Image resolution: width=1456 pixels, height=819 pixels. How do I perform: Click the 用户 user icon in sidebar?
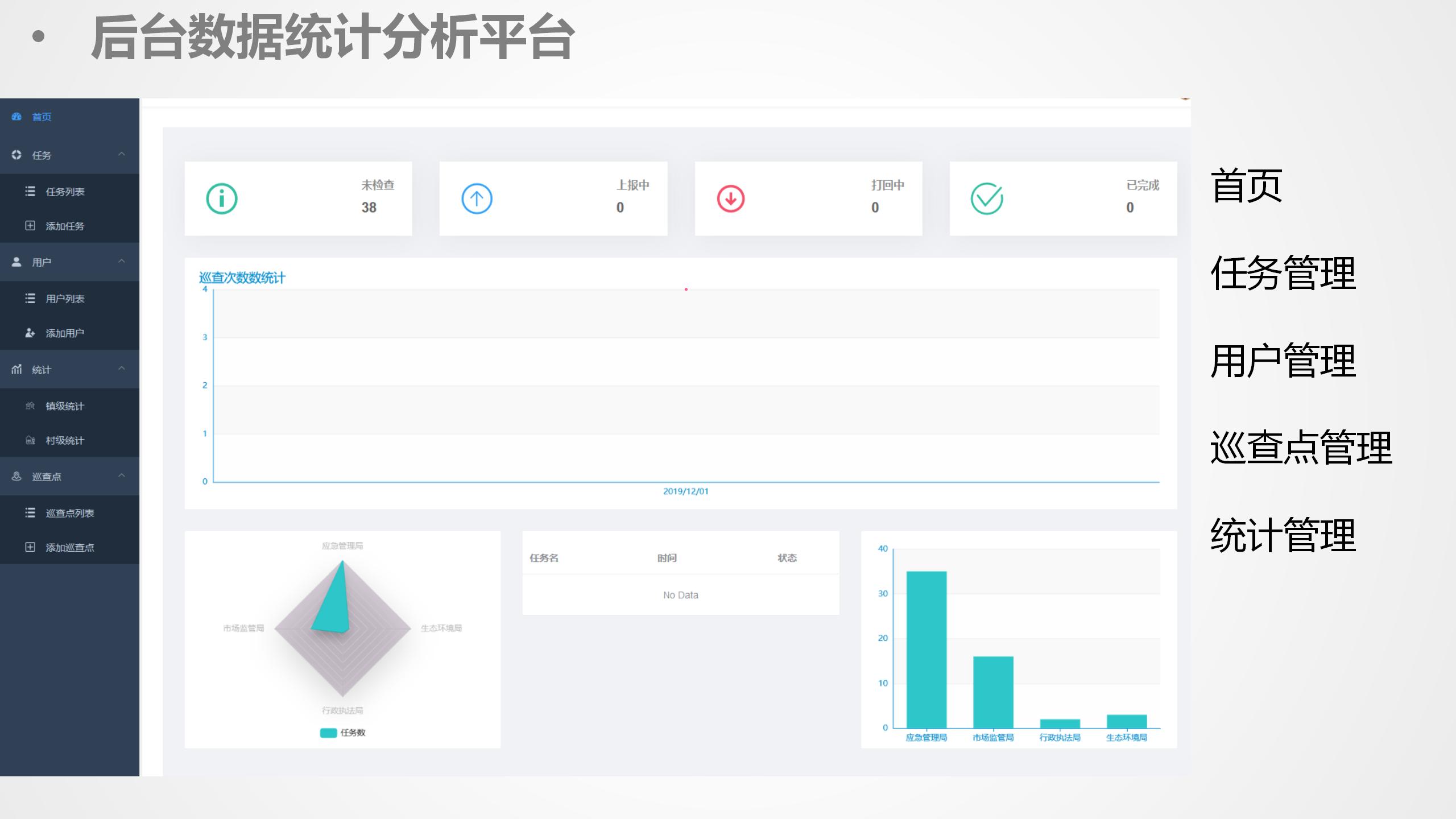(x=15, y=261)
